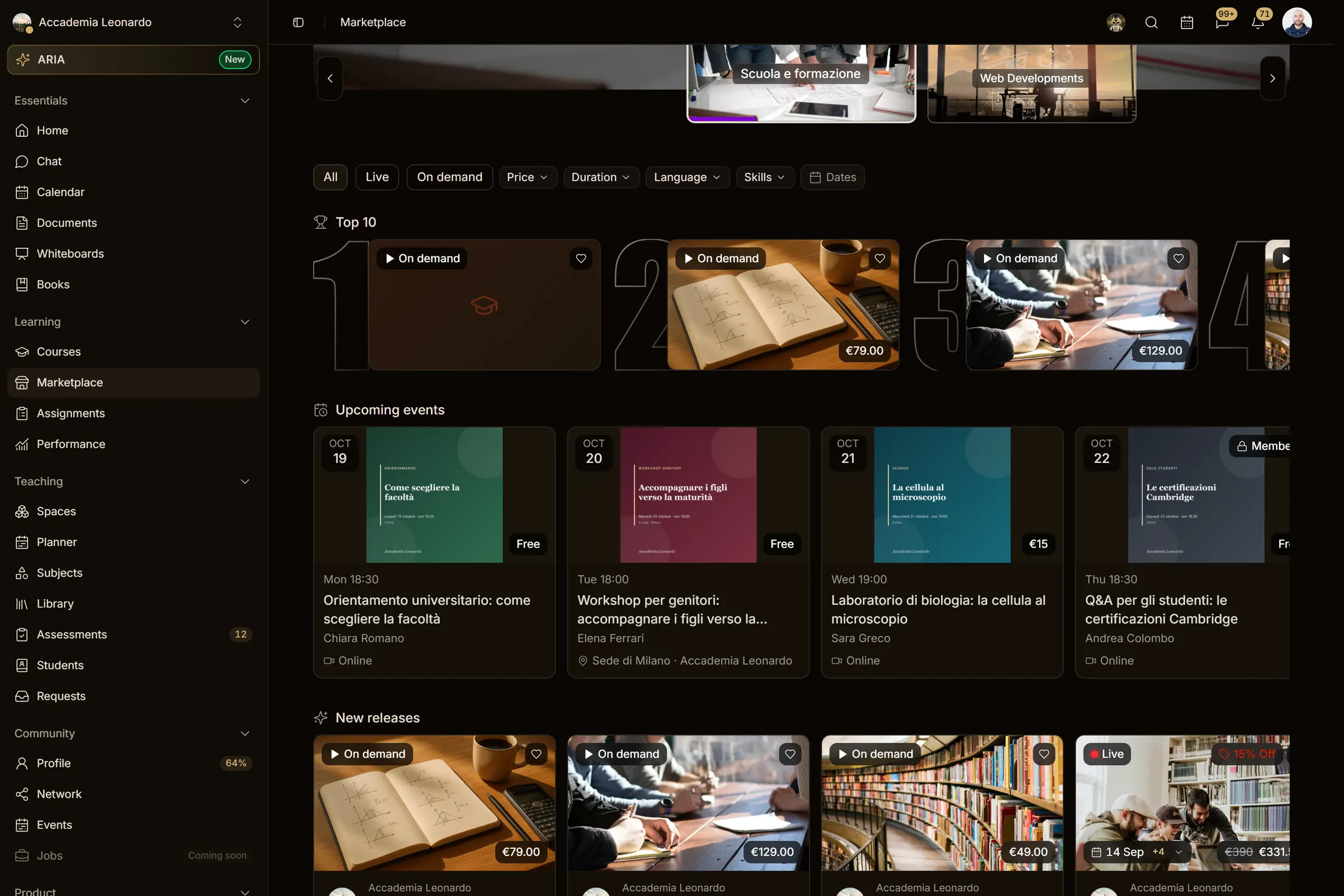This screenshot has height=896, width=1344.
Task: Collapse the Community sidebar section
Action: pos(245,734)
